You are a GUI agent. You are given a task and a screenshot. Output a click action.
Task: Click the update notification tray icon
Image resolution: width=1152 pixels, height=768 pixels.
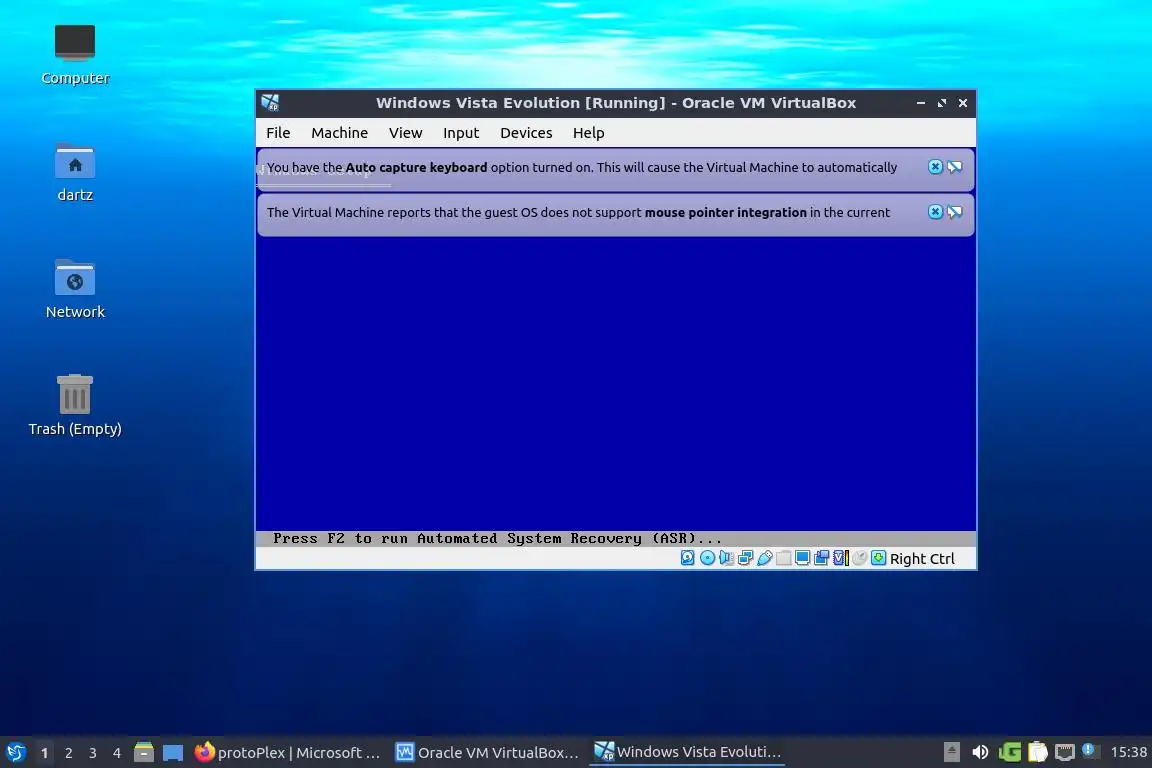pyautogui.click(x=1090, y=750)
